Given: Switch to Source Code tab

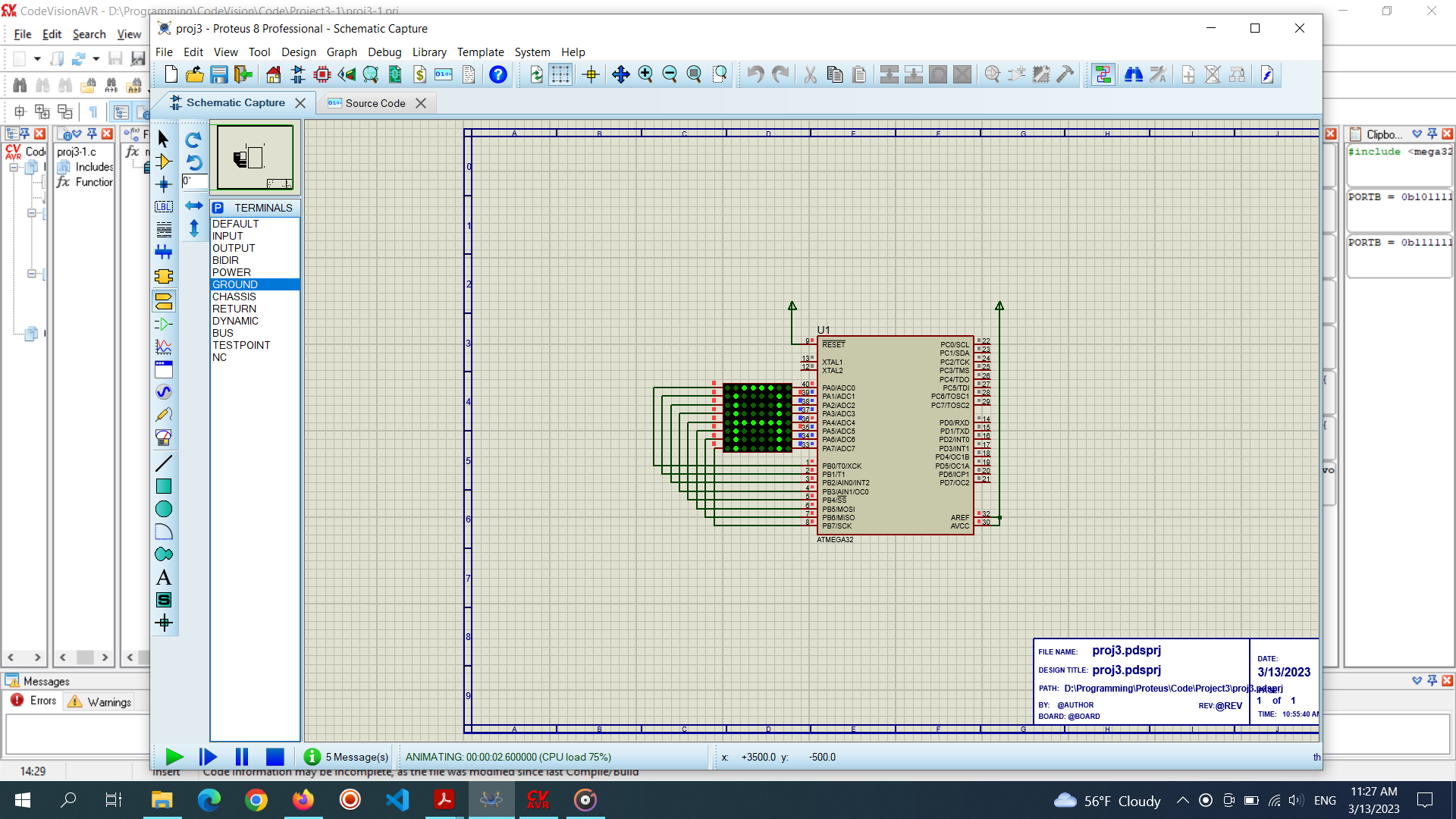Looking at the screenshot, I should (x=376, y=102).
